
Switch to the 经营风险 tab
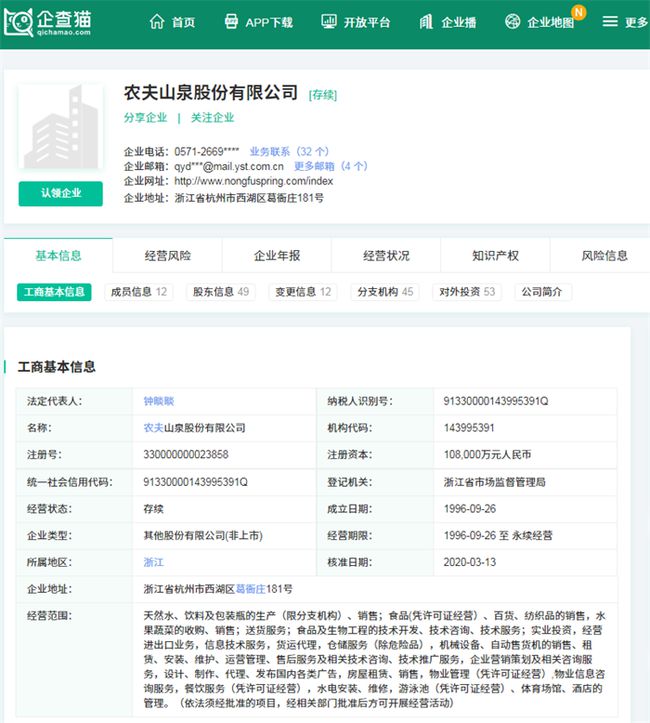click(167, 256)
